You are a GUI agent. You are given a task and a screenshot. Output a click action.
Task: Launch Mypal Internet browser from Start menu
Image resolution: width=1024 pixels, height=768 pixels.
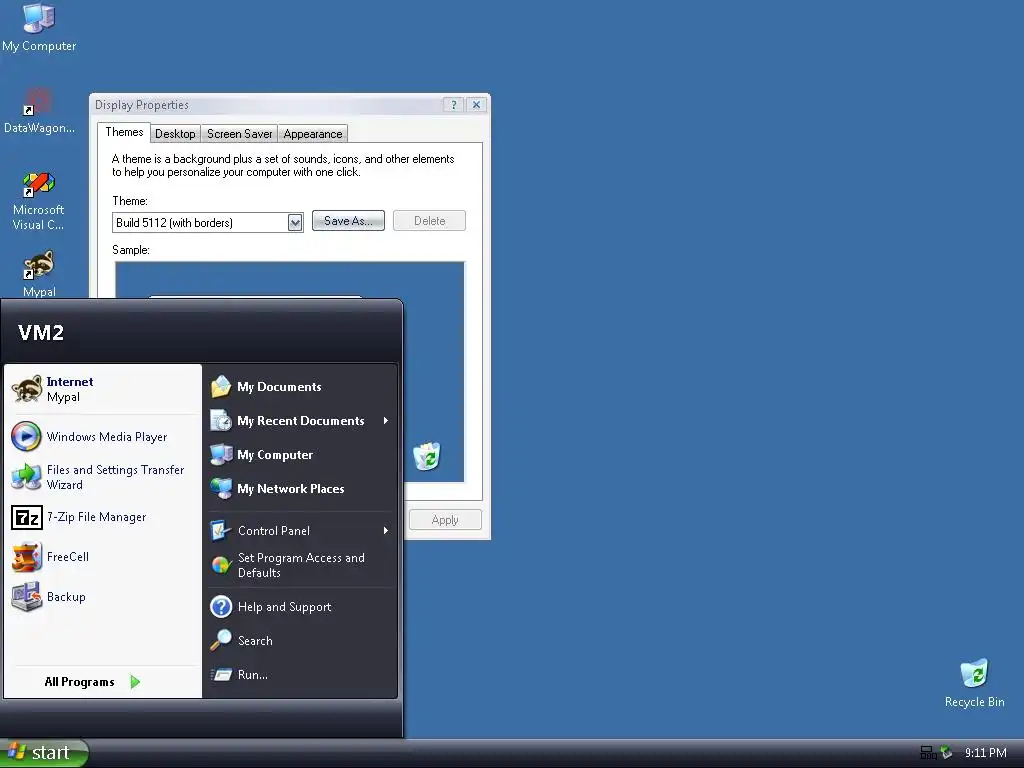[103, 389]
